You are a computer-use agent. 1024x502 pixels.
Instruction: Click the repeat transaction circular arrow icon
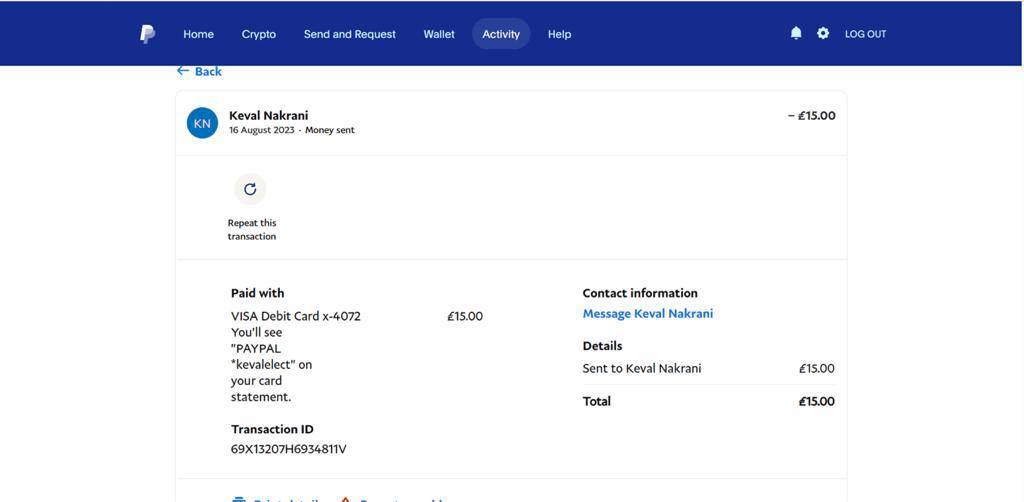pyautogui.click(x=250, y=189)
